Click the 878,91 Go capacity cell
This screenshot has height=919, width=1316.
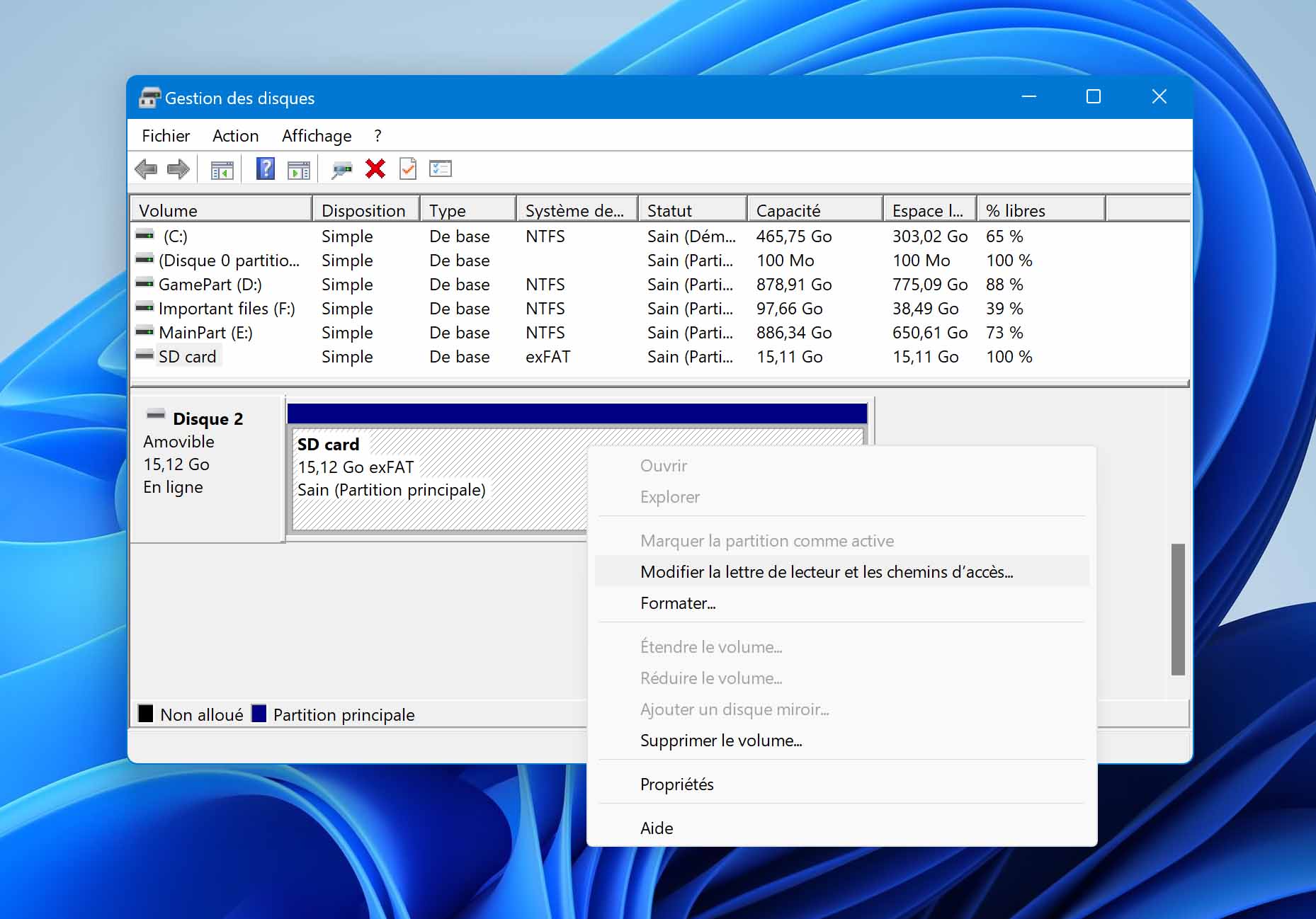coord(794,284)
